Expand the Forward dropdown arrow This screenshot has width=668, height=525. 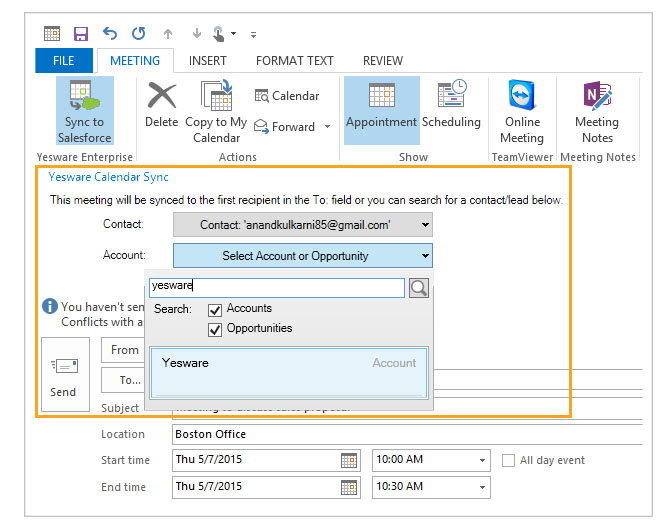(x=327, y=127)
